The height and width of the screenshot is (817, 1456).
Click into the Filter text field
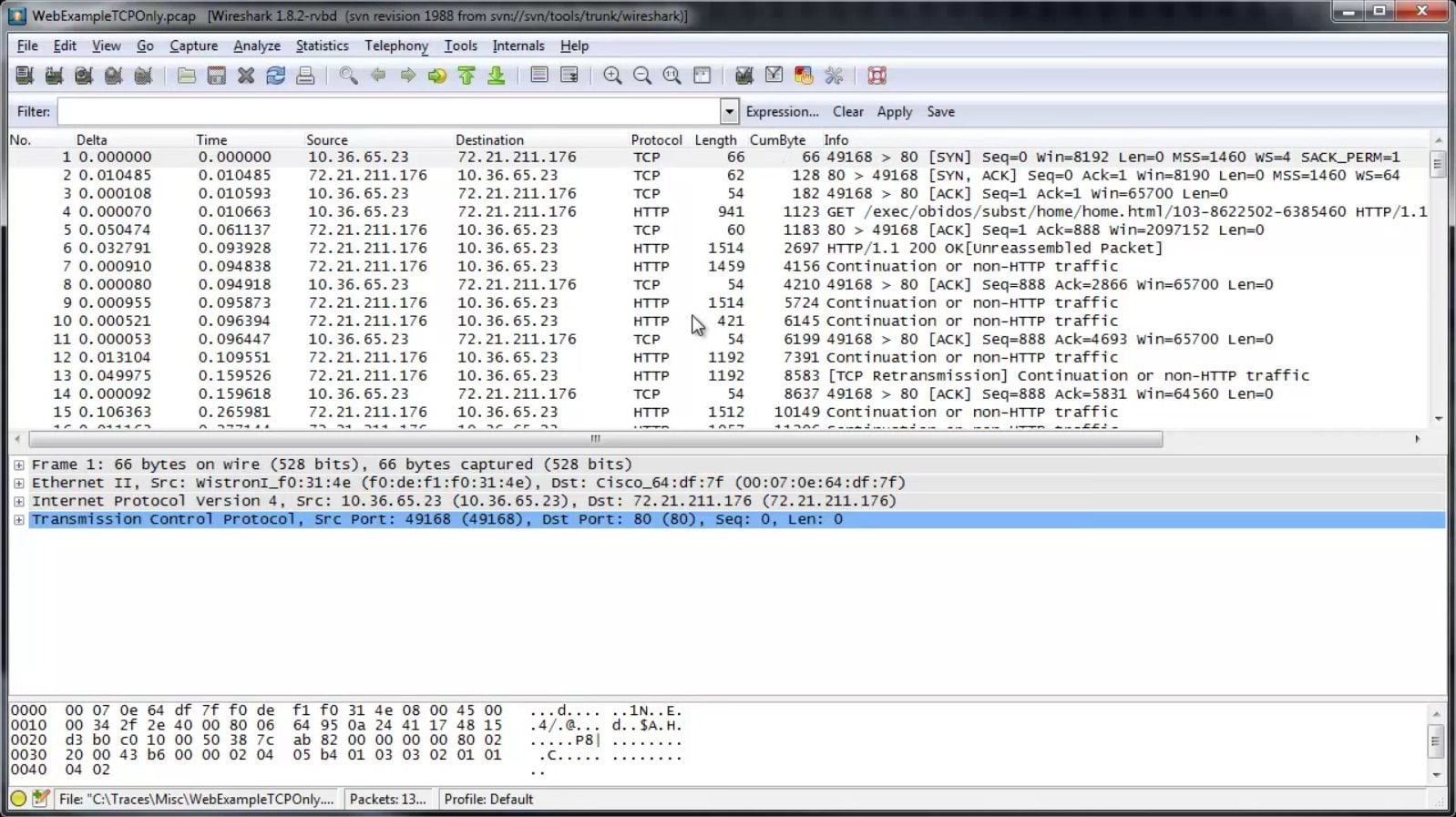coord(388,112)
